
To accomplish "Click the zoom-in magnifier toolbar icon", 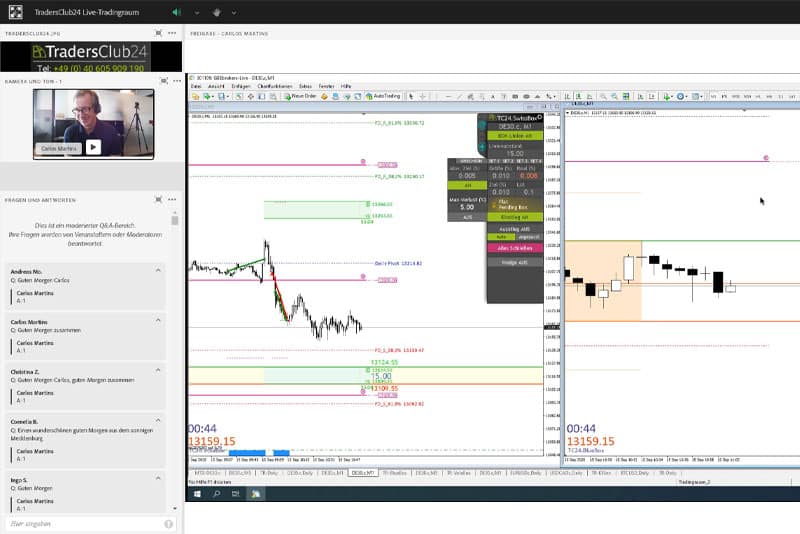I will [x=603, y=96].
